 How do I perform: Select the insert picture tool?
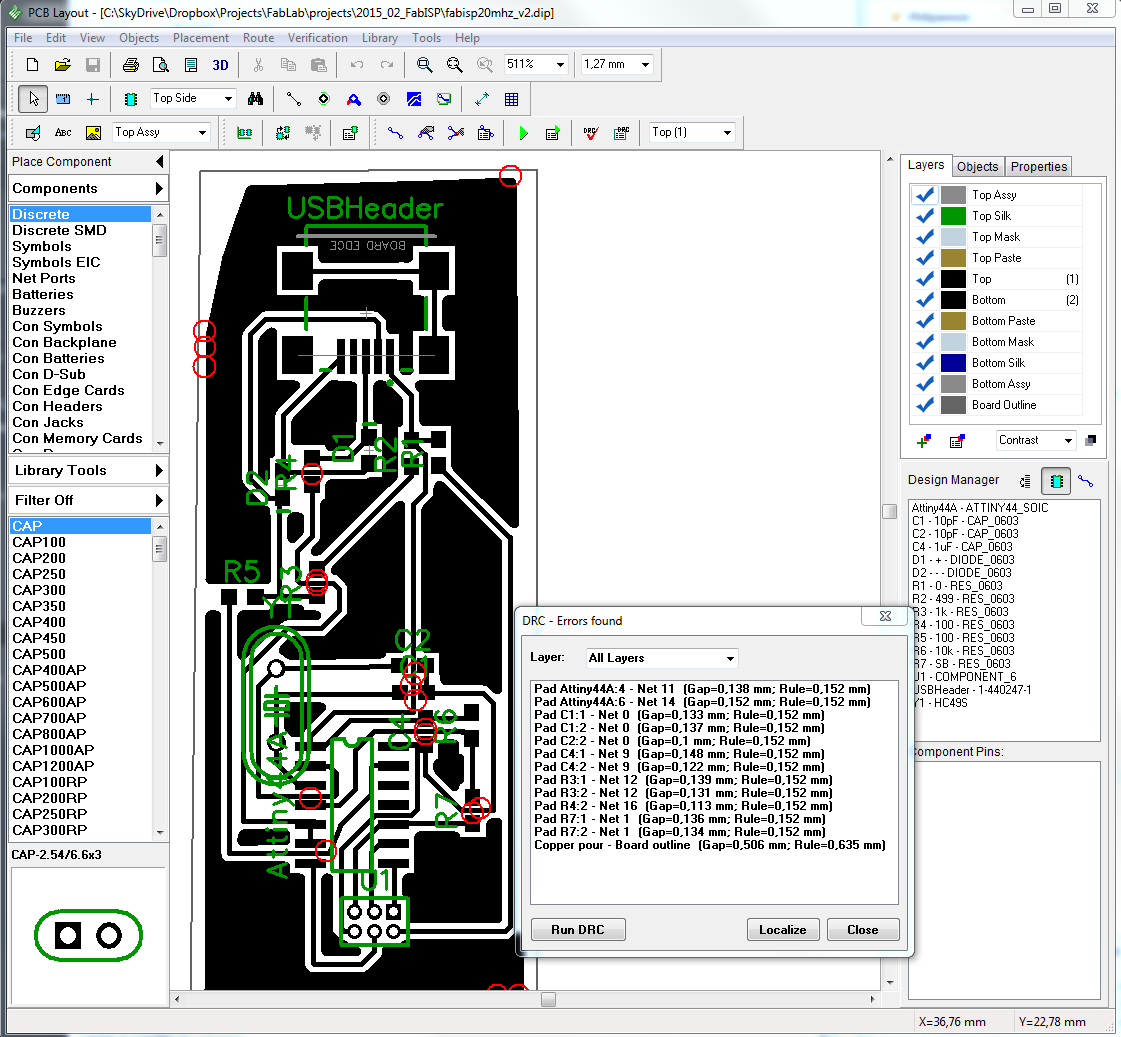click(93, 132)
